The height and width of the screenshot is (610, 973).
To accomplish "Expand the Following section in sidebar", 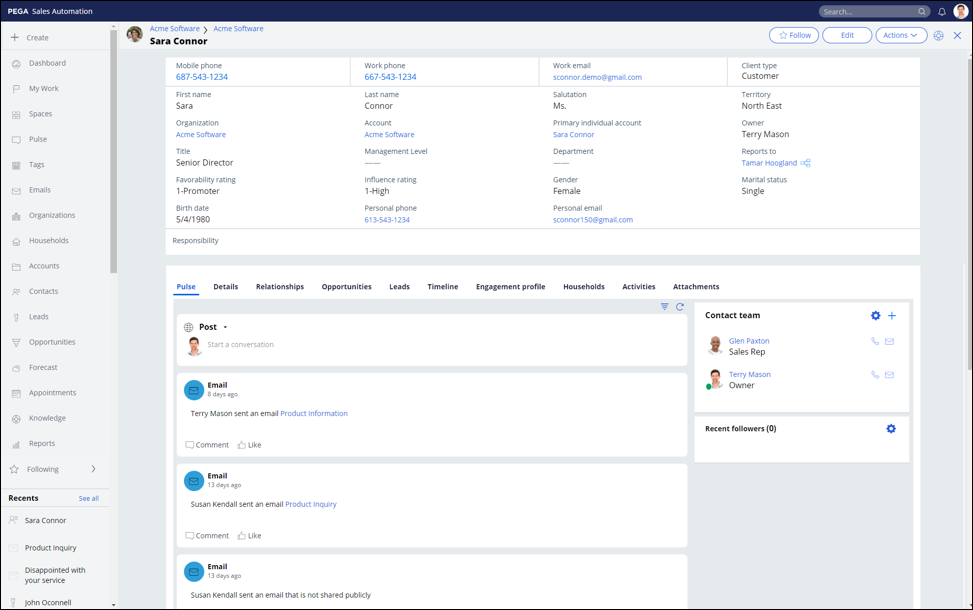I will (x=93, y=469).
